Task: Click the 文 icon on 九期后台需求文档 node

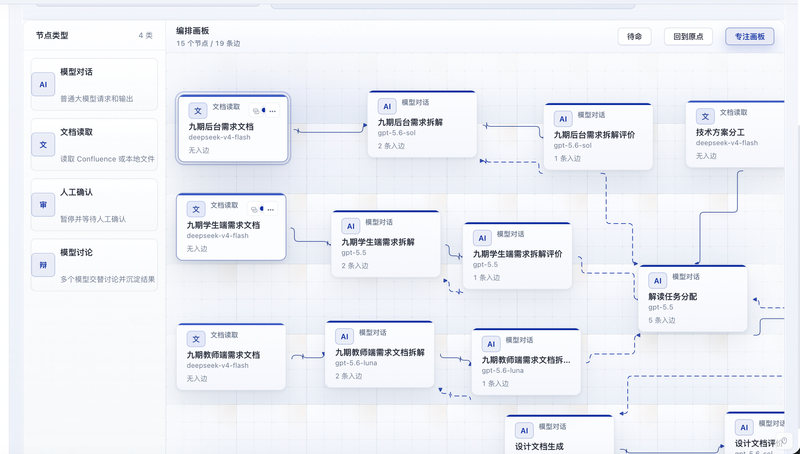Action: 198,111
